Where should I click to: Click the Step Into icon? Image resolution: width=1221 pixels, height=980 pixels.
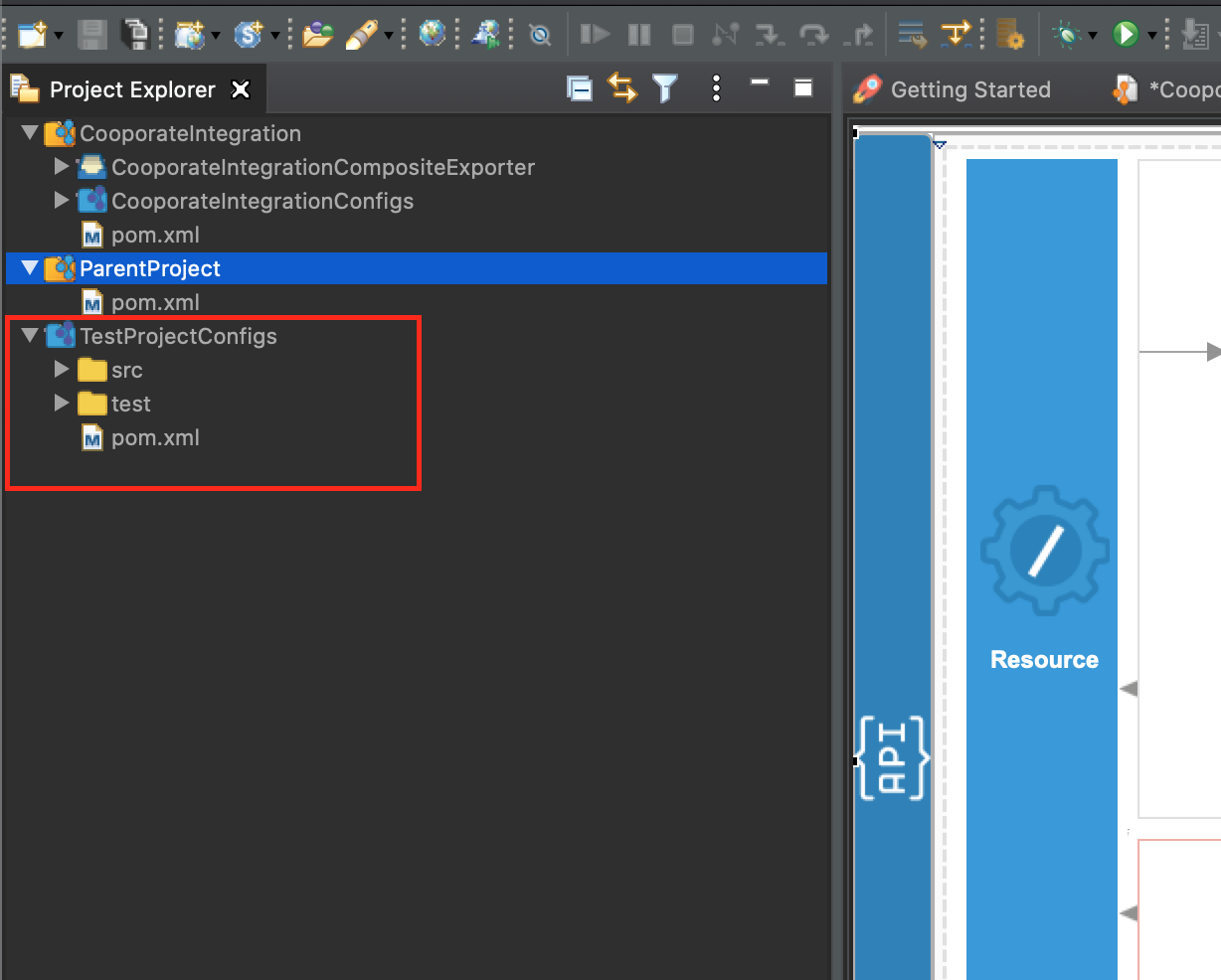coord(770,35)
